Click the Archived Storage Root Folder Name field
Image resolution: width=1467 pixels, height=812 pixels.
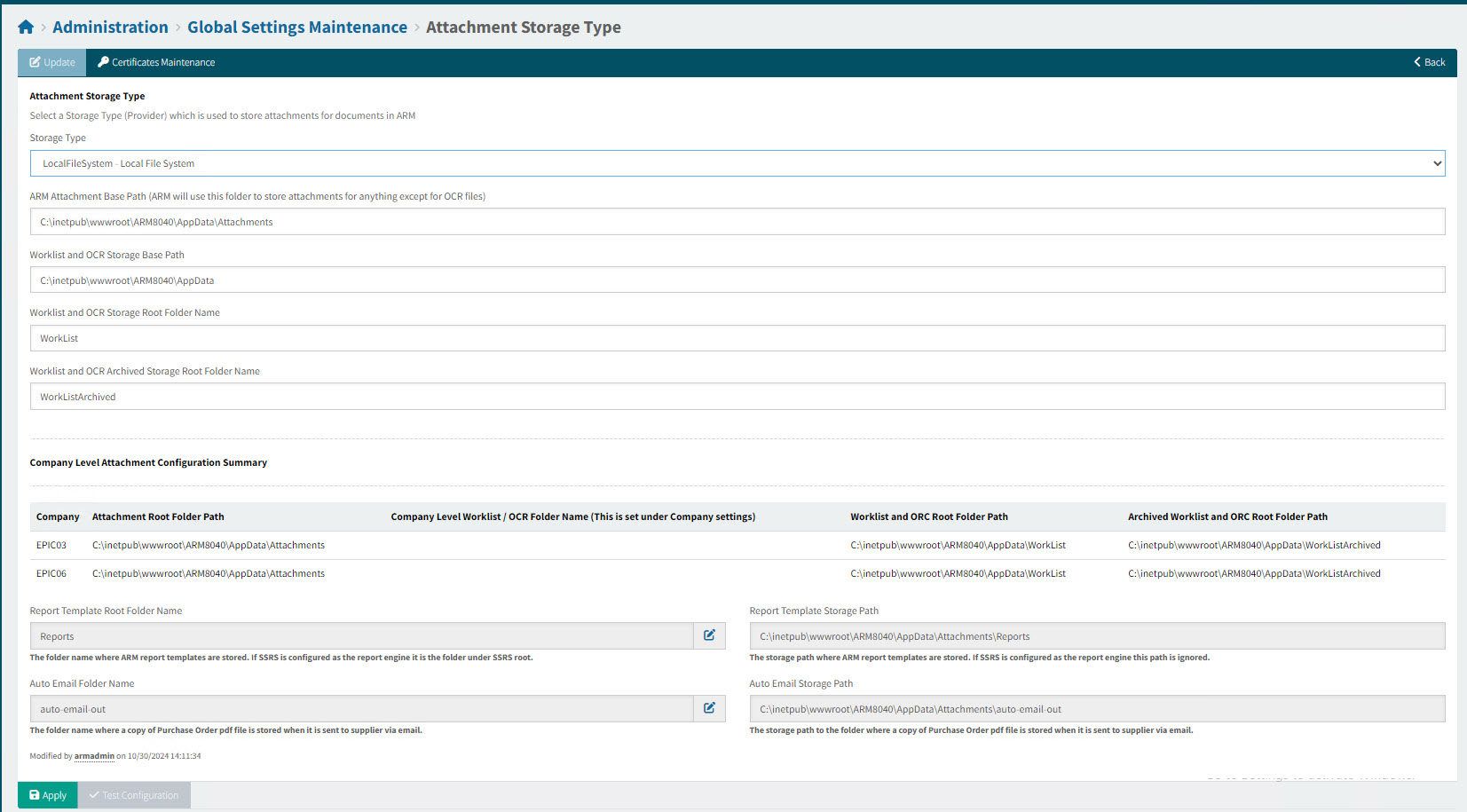pos(737,397)
